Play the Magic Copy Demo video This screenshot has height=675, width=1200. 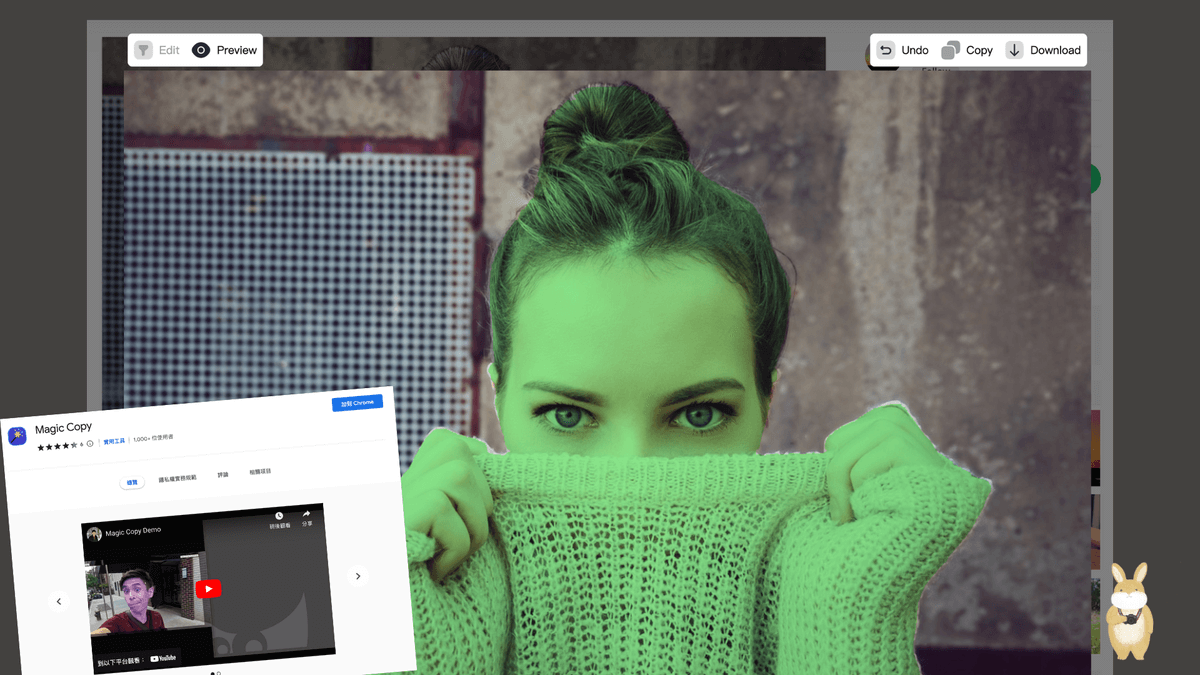point(208,589)
